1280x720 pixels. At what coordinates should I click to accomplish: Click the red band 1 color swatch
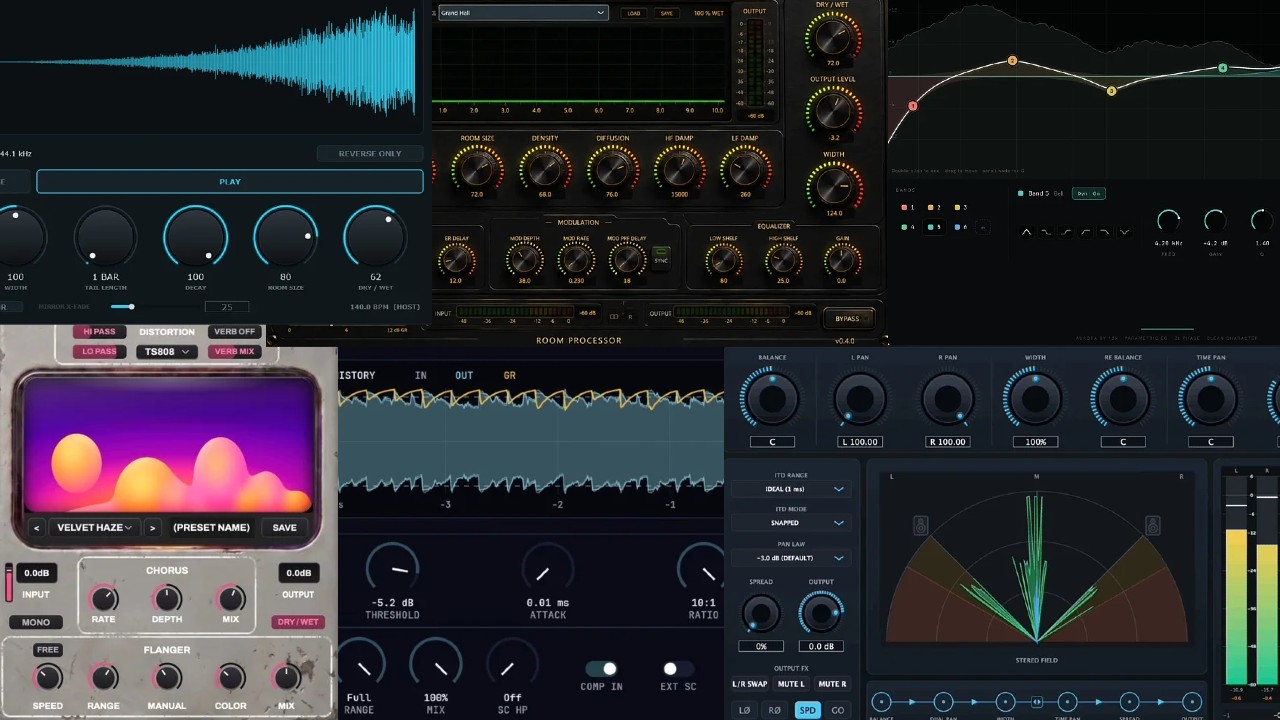pyautogui.click(x=906, y=208)
